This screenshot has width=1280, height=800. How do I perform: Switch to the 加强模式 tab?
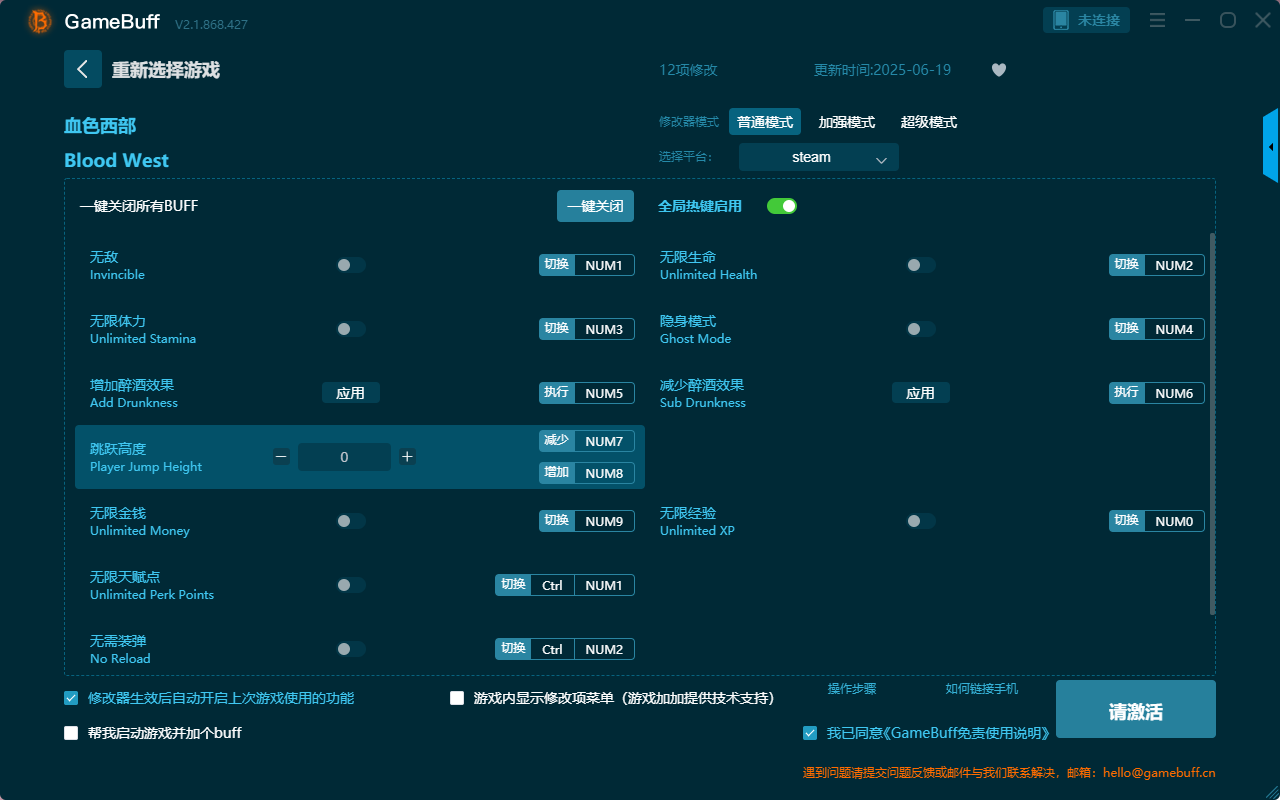tap(845, 121)
